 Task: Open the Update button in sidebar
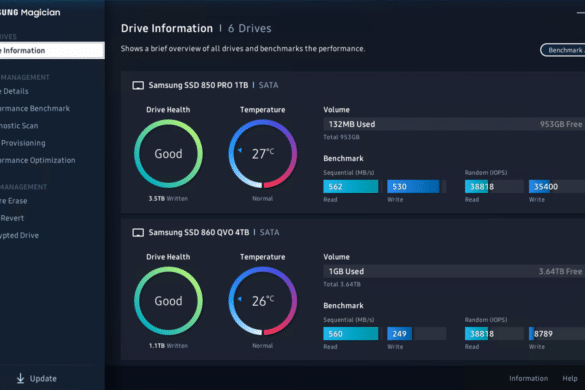(x=37, y=378)
